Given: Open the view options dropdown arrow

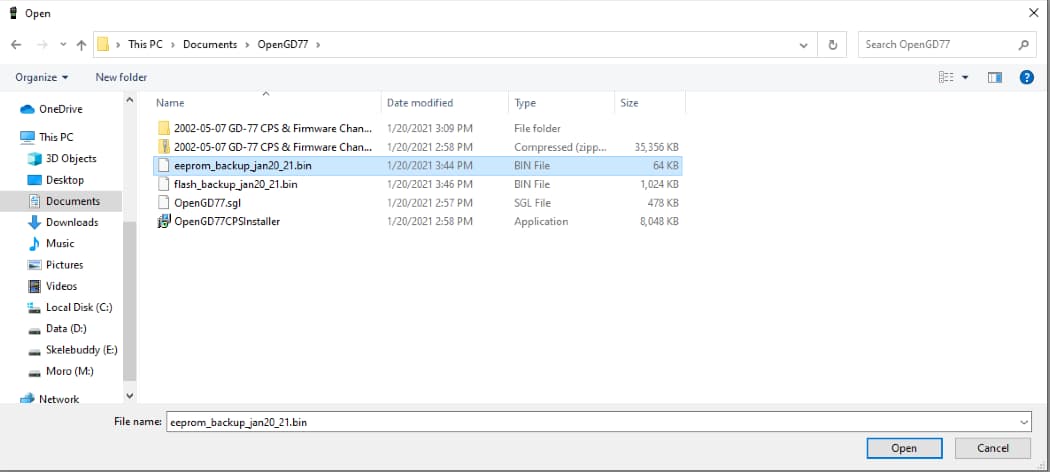Looking at the screenshot, I should [965, 78].
